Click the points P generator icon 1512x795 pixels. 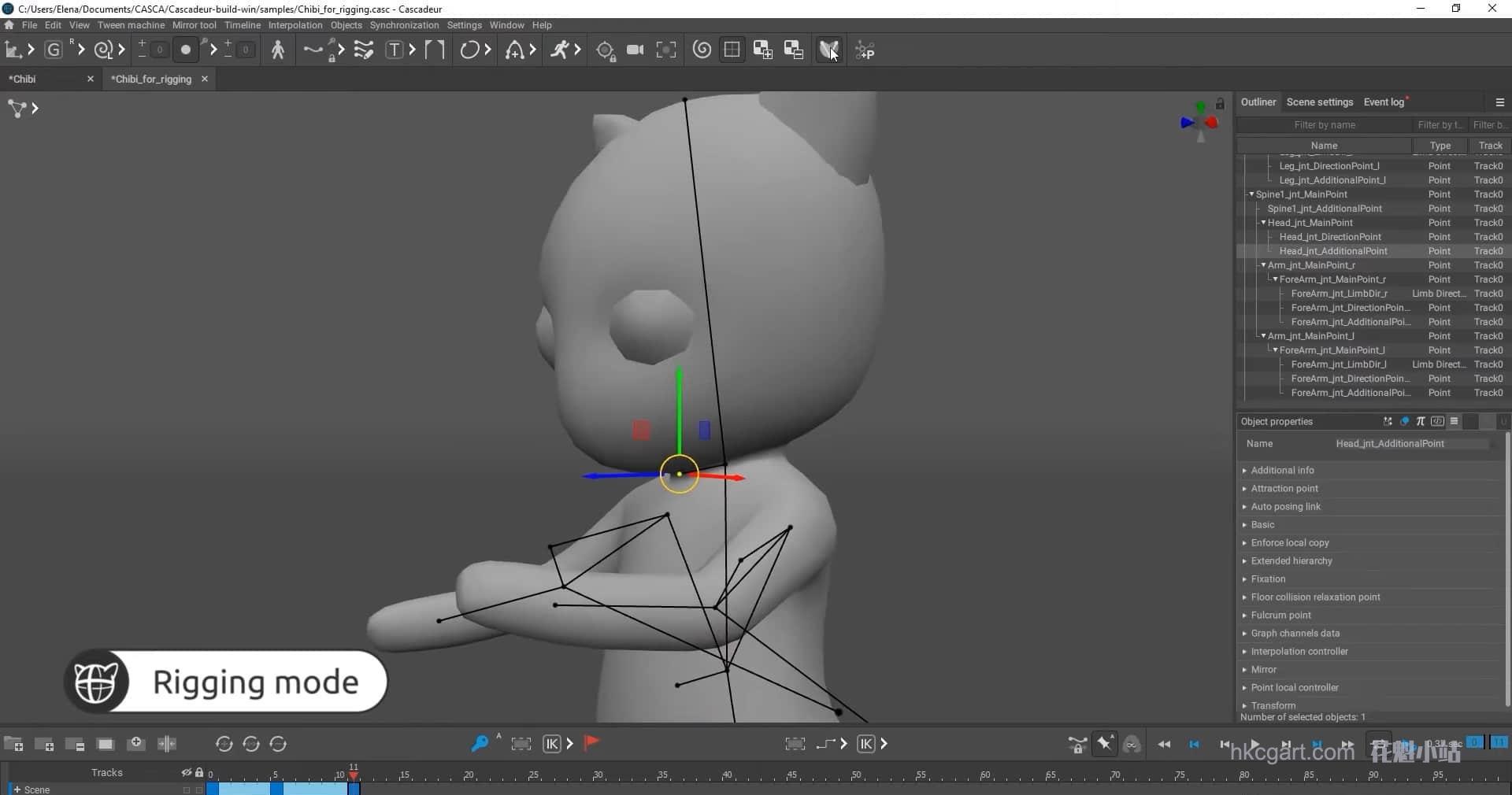click(865, 50)
